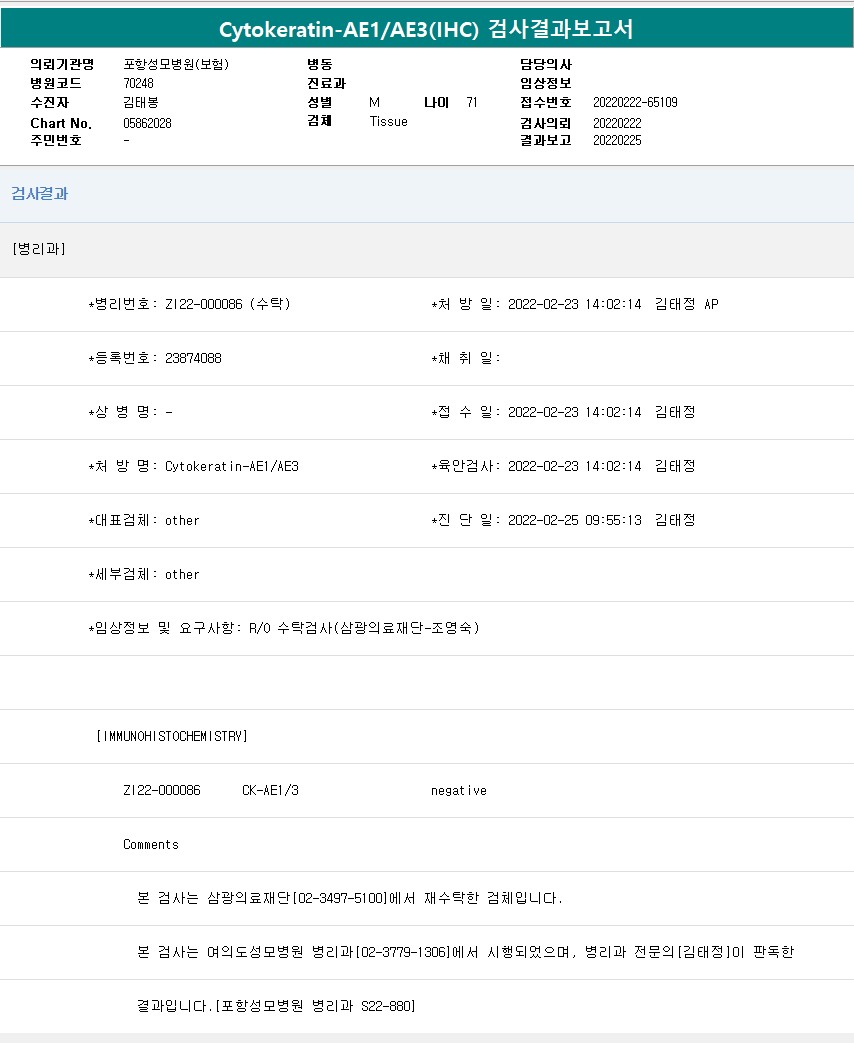854x1043 pixels.
Task: Select the sex value 'M'
Action: point(374,102)
